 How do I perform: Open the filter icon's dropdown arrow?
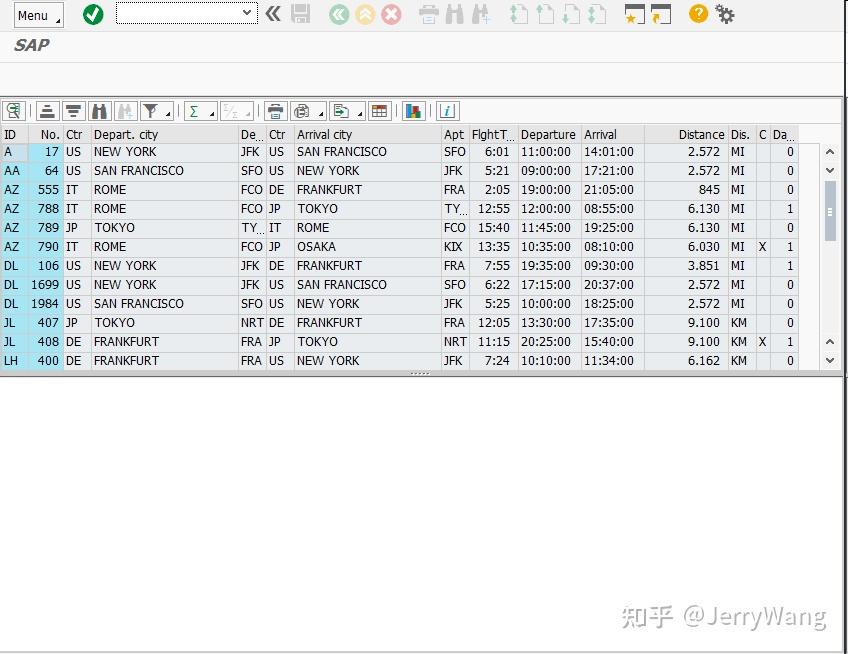pyautogui.click(x=166, y=115)
